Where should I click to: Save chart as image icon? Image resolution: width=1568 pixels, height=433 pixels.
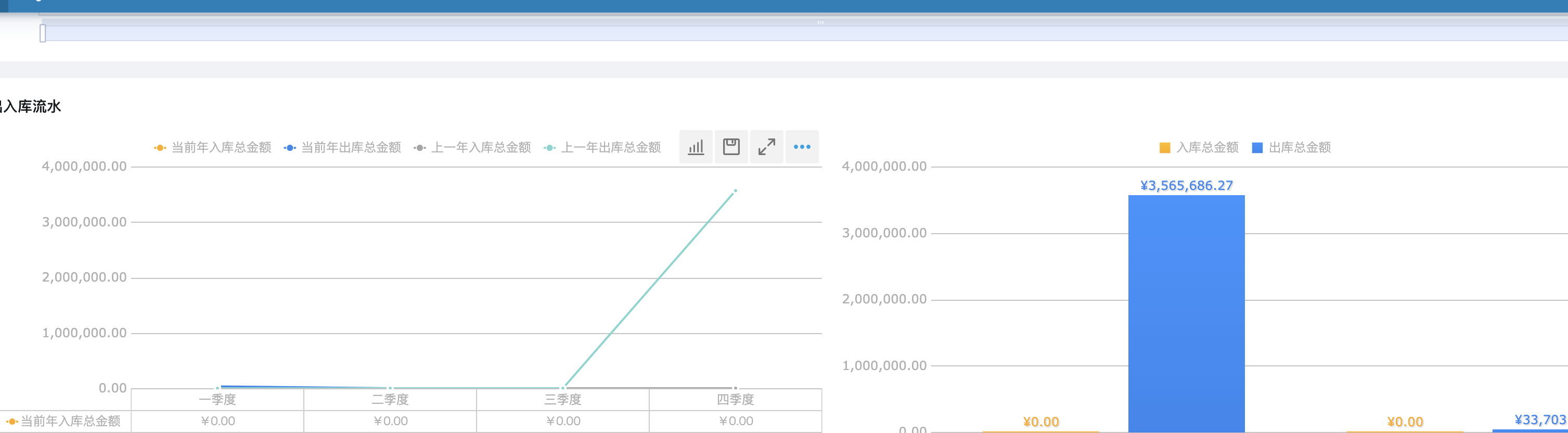click(731, 147)
